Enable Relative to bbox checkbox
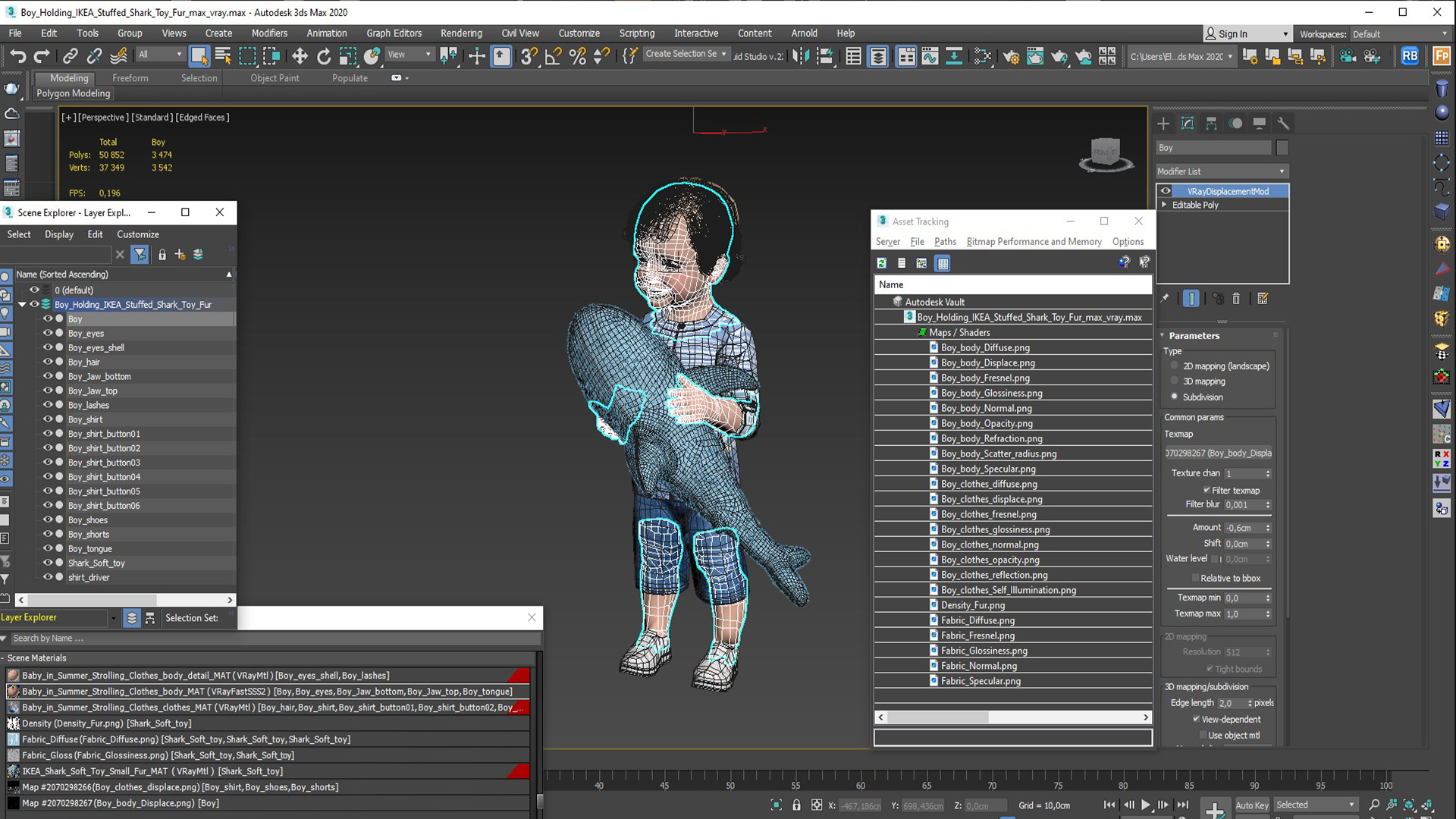The image size is (1456, 819). 1195,578
